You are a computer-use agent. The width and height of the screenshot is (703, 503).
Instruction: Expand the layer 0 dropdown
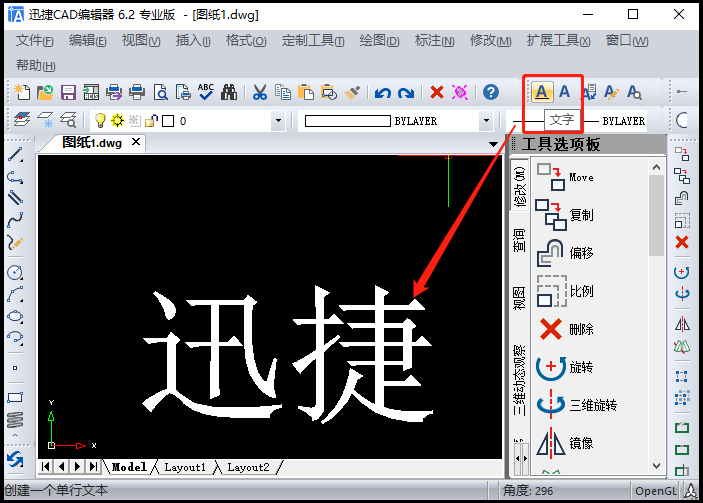click(278, 121)
